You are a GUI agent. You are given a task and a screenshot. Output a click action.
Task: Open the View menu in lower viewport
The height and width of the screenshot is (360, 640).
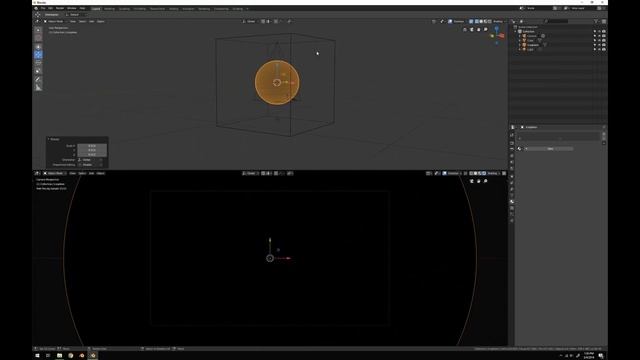click(x=72, y=173)
